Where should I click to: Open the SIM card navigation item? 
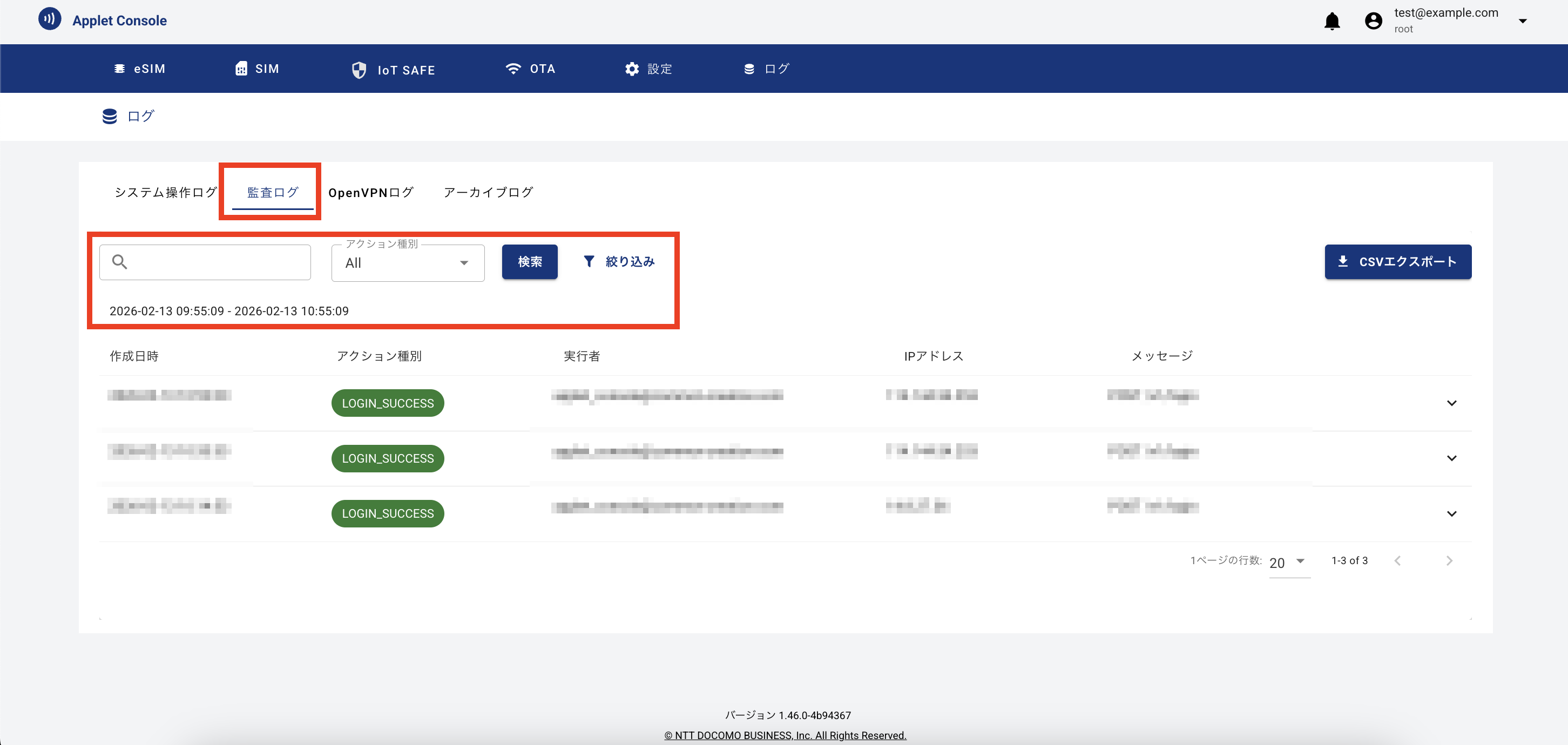coord(257,69)
